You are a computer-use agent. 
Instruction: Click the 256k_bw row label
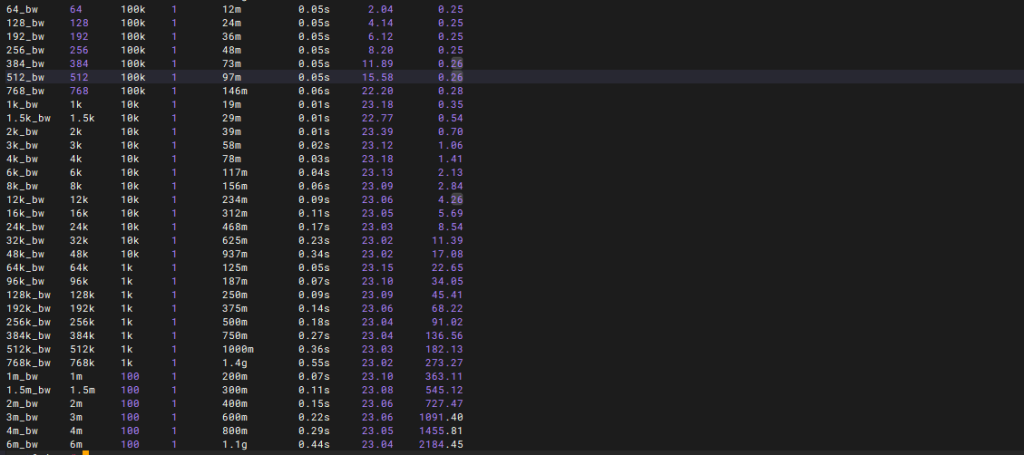coord(28,322)
